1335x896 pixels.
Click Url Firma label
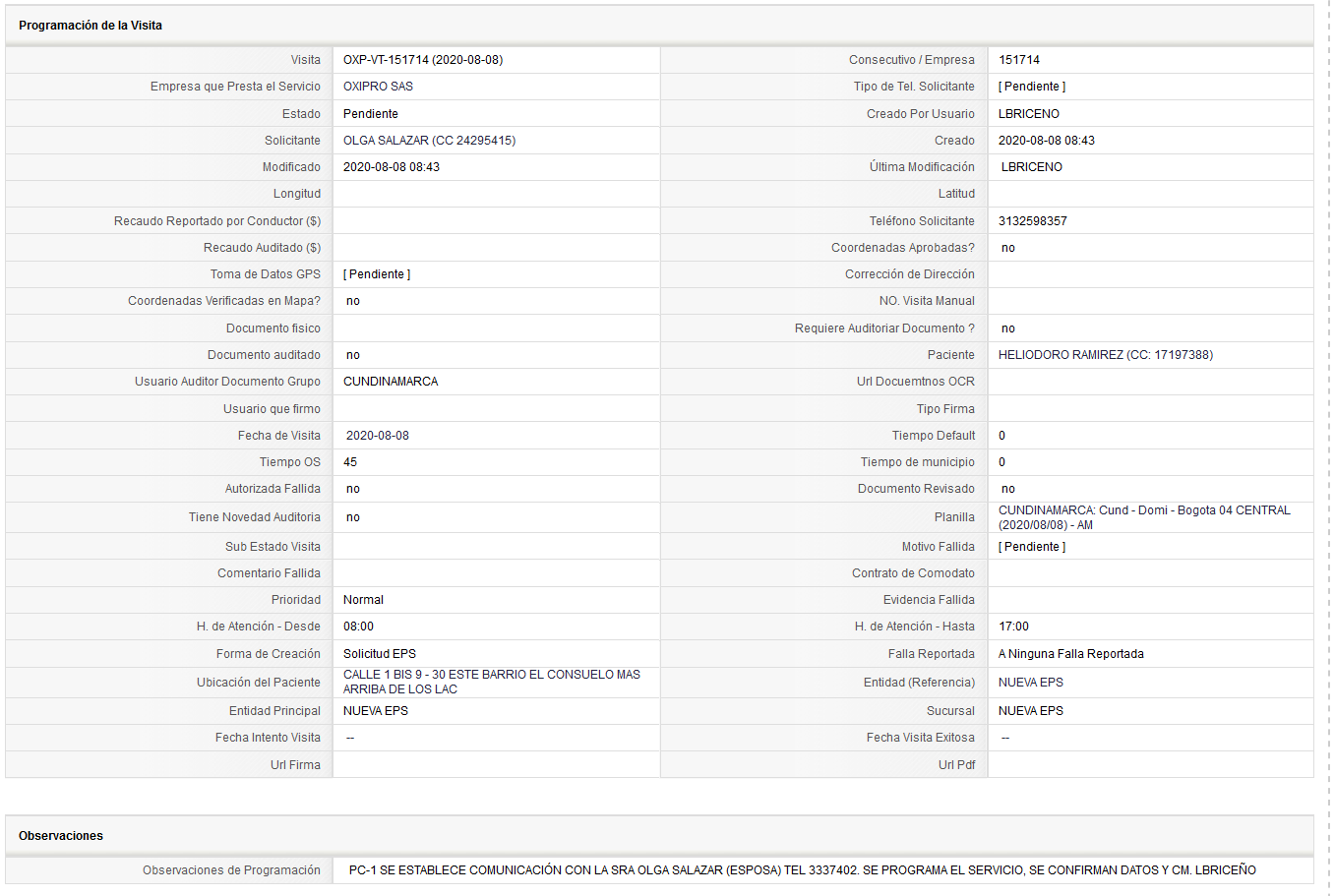point(295,765)
